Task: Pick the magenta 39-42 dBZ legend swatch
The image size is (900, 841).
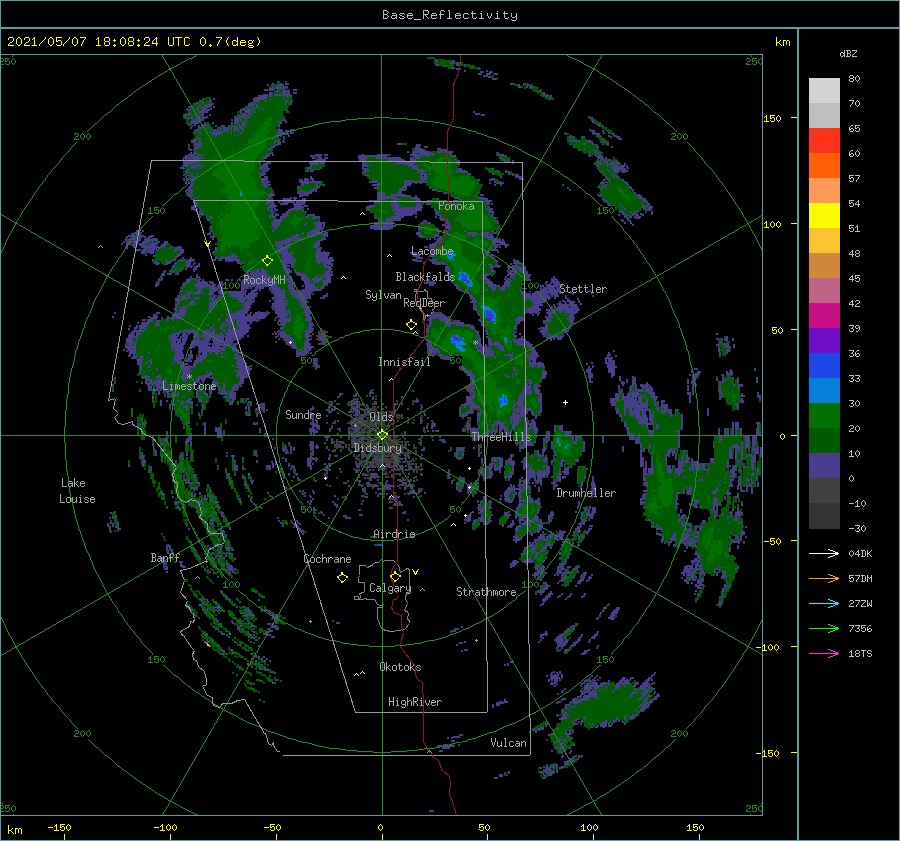Action: [x=824, y=316]
